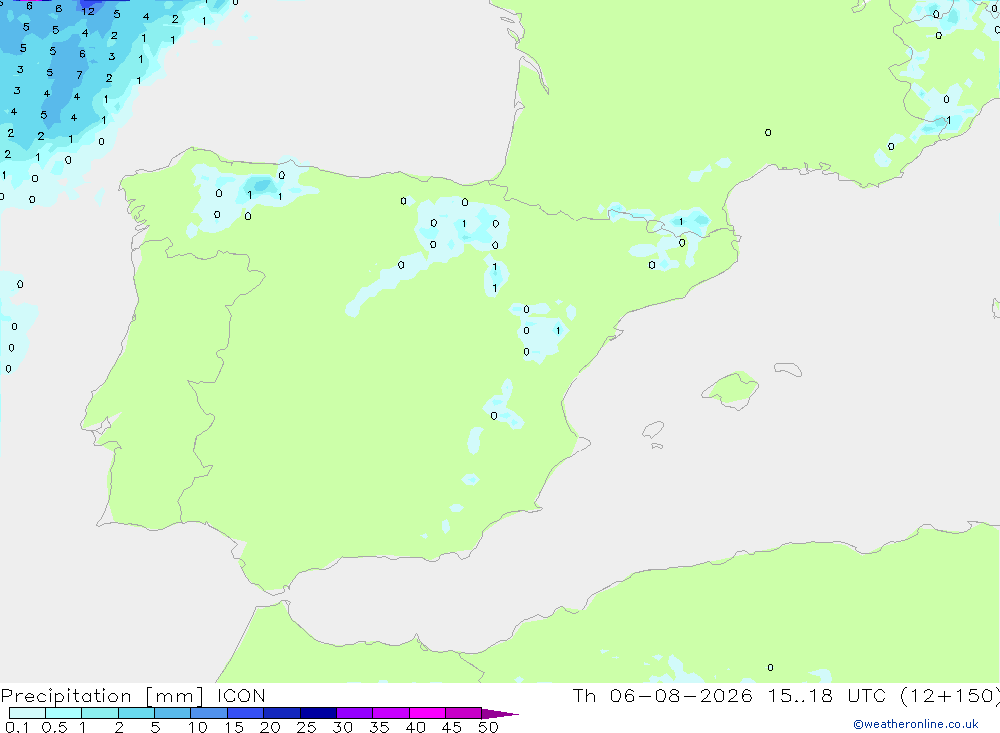Click the 'ICON' model name label
This screenshot has width=1000, height=733.
(x=241, y=696)
